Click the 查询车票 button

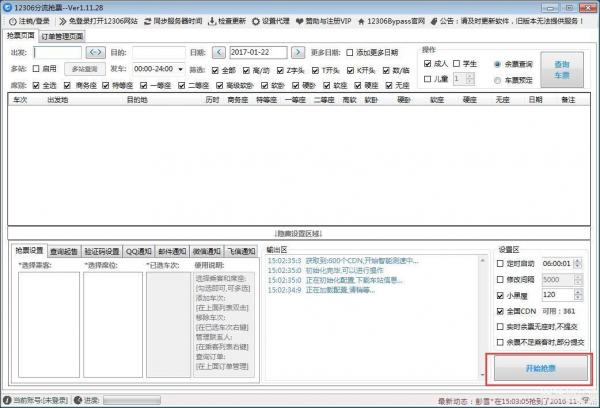[562, 70]
